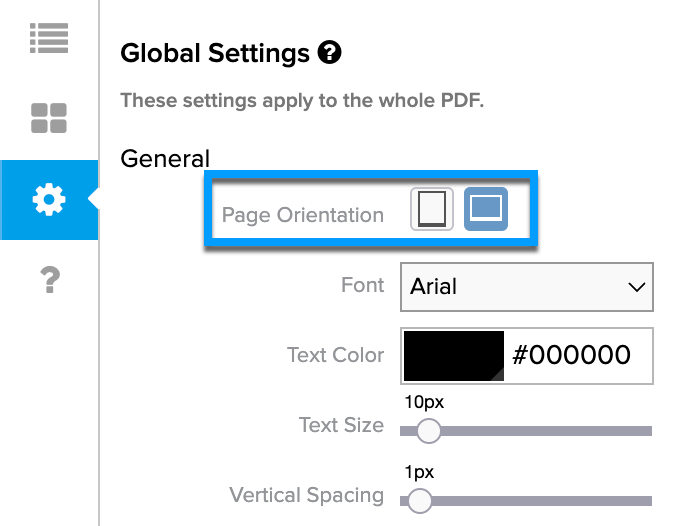Click the Page Orientation label
700x526 pixels.
tap(303, 215)
